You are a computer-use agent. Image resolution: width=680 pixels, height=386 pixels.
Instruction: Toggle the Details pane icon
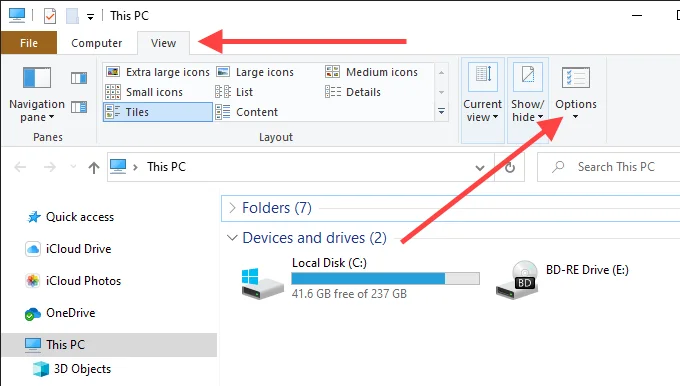[x=79, y=107]
